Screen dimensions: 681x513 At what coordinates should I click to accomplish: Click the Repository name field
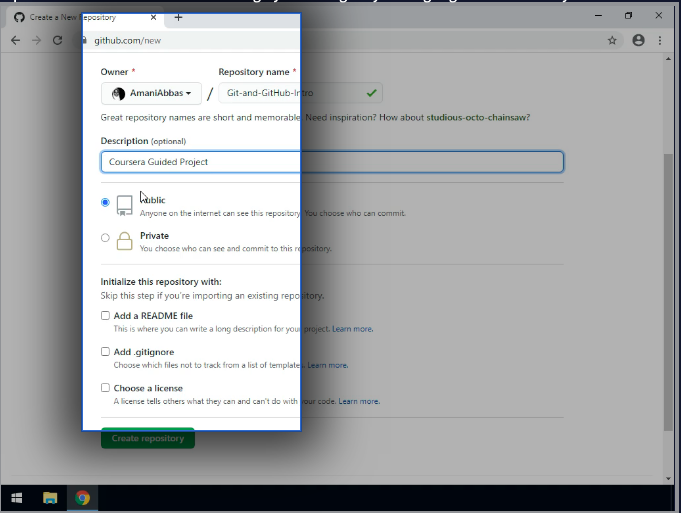300,93
